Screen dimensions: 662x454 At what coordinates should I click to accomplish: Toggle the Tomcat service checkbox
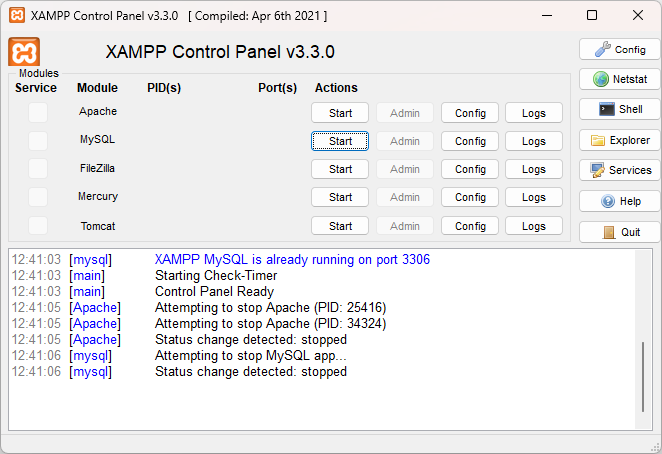38,226
